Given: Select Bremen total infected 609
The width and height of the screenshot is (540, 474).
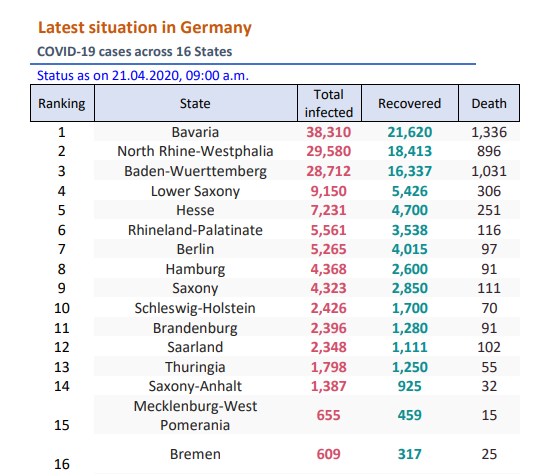Looking at the screenshot, I should pos(329,454).
